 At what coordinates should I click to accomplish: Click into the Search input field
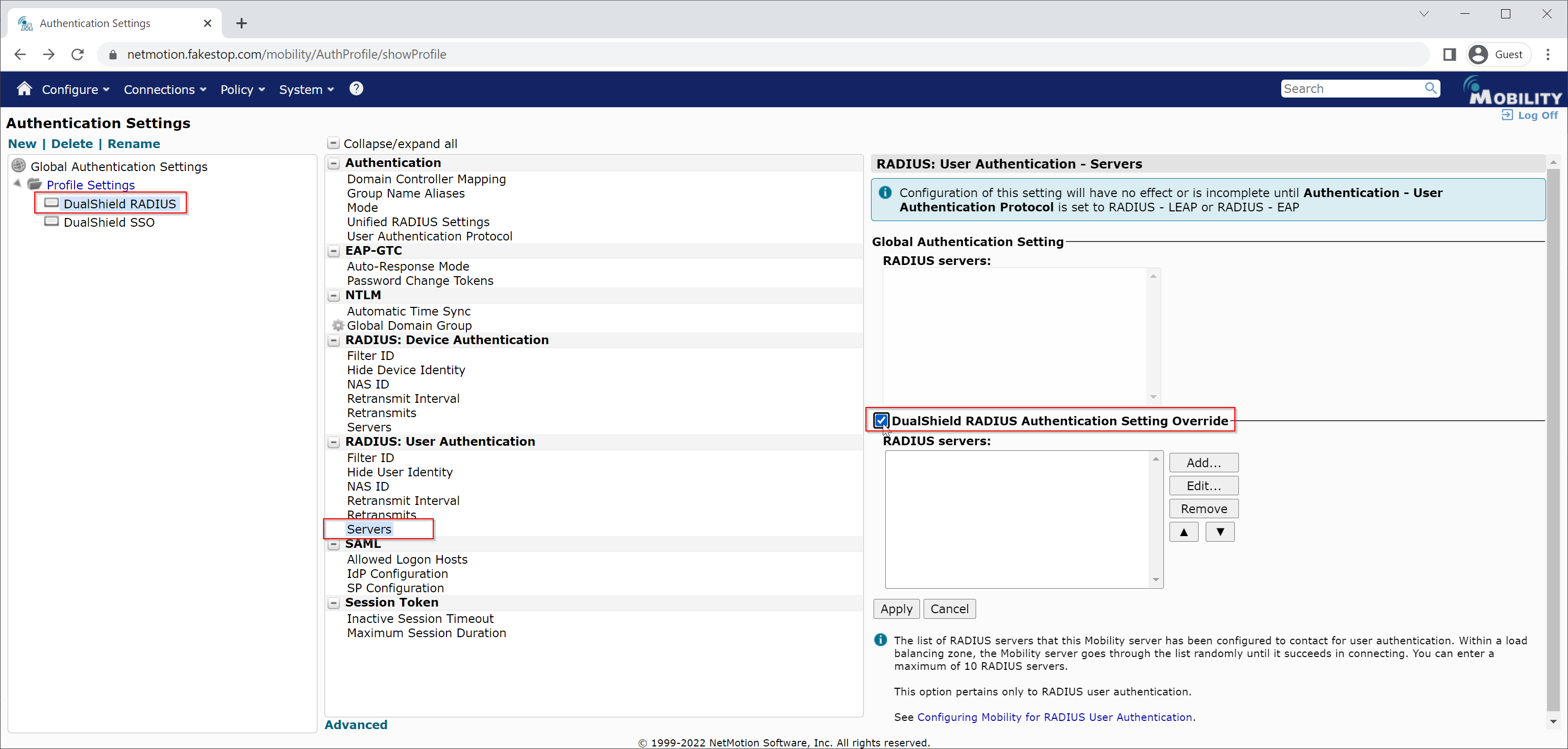pos(1350,89)
